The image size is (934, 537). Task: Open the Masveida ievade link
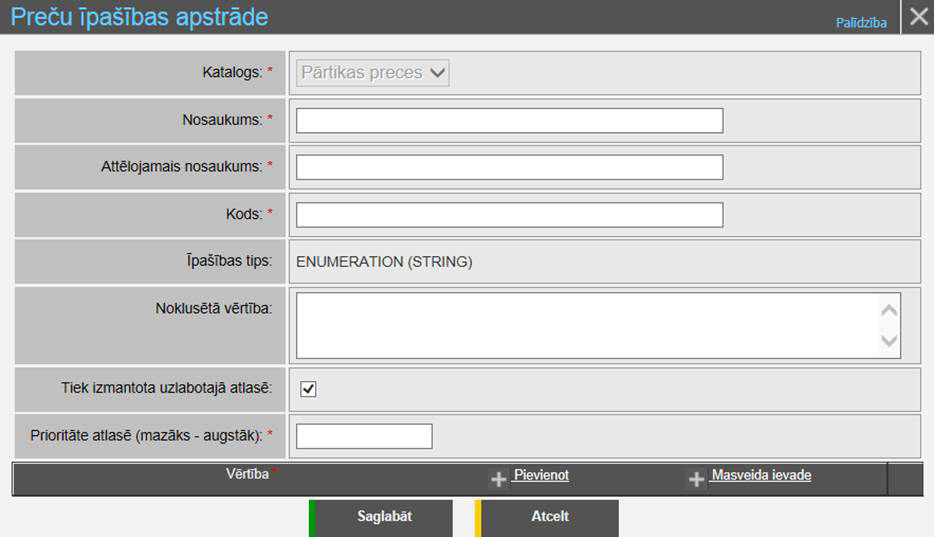coord(760,476)
